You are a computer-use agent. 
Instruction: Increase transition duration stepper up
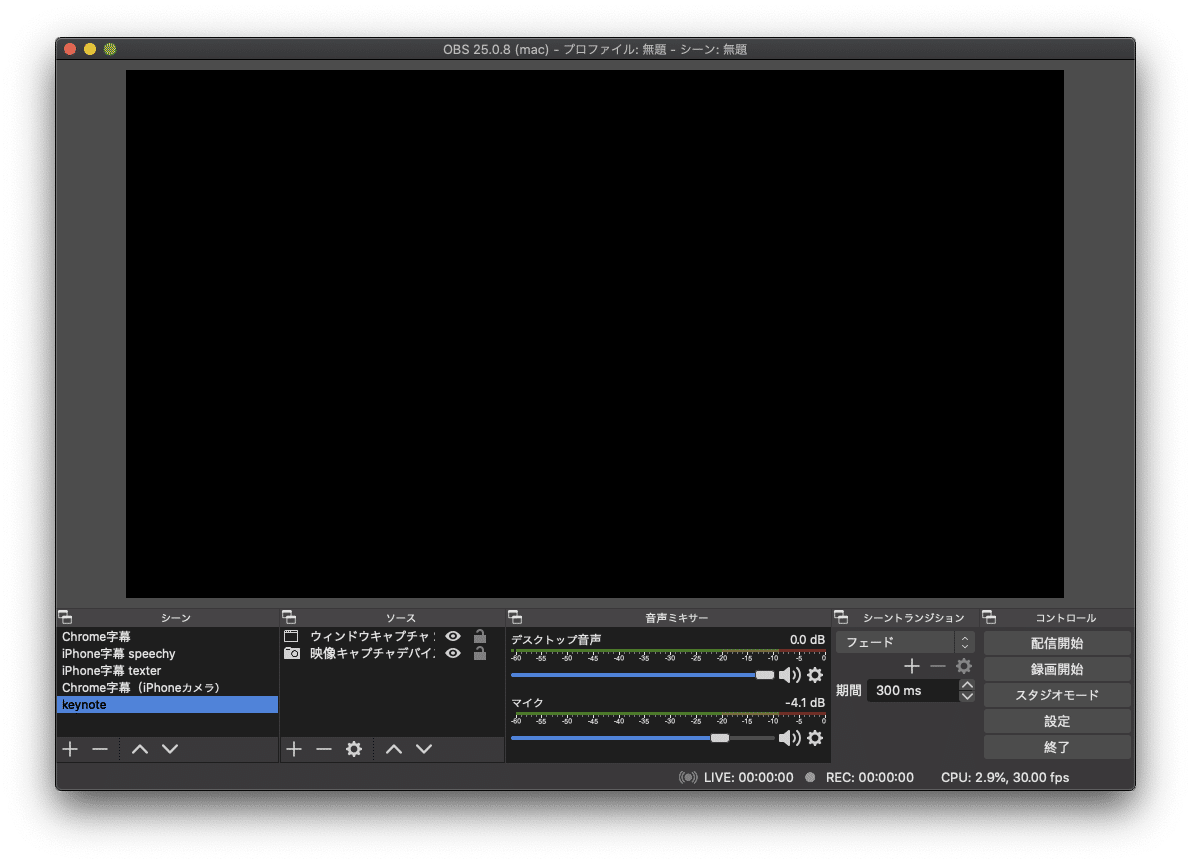pyautogui.click(x=967, y=685)
